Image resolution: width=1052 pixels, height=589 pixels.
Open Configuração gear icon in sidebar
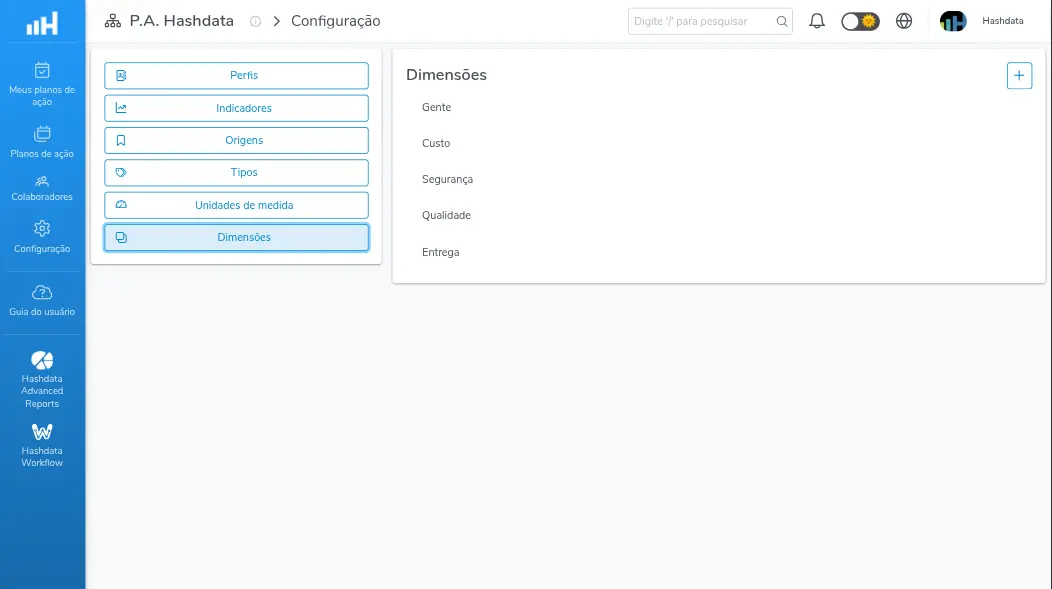(42, 229)
